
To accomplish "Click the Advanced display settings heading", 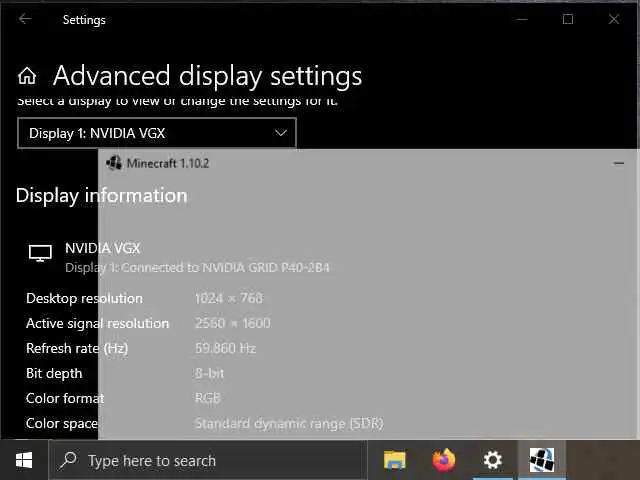I will [207, 76].
